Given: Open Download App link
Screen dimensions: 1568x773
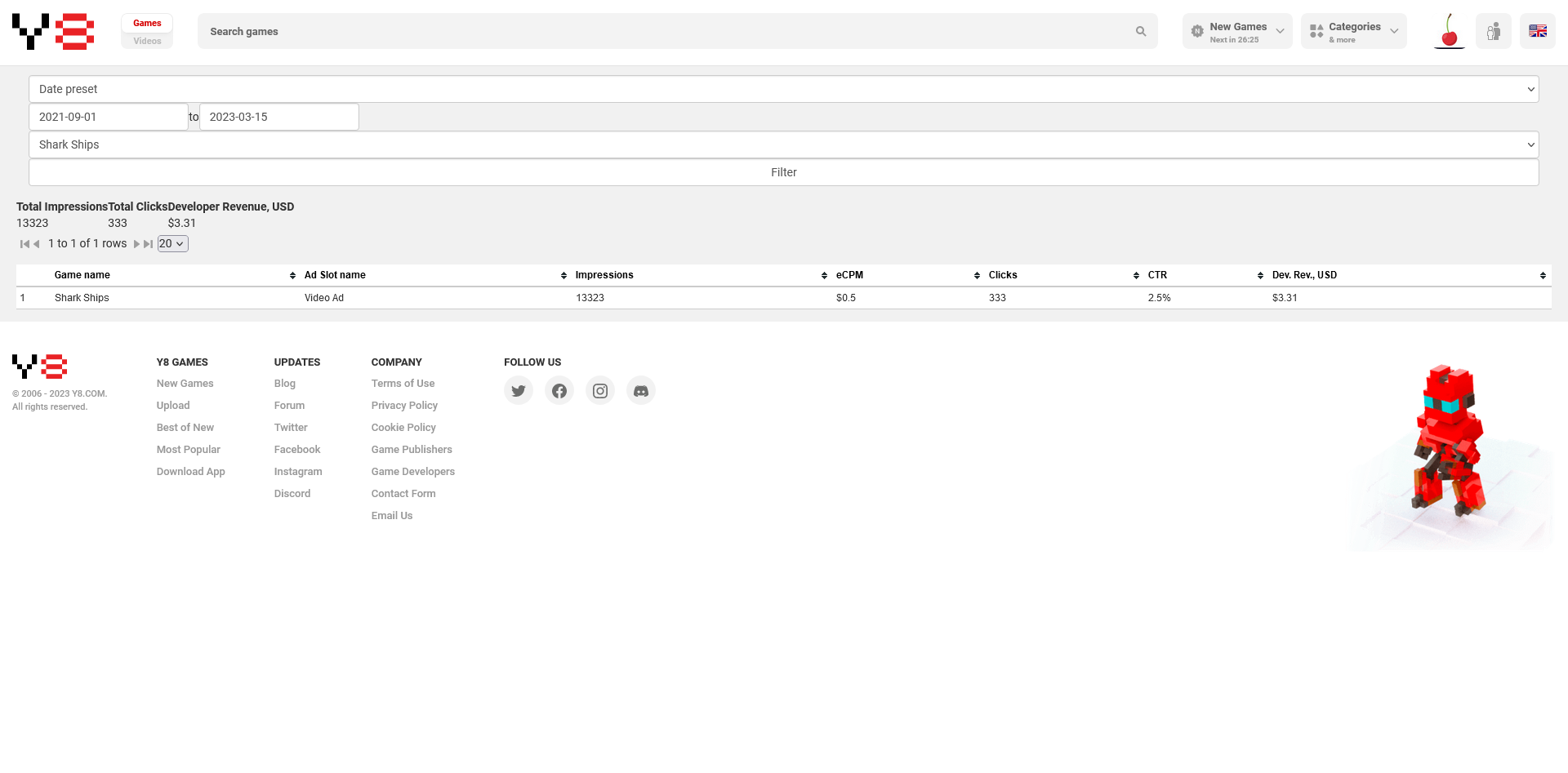Looking at the screenshot, I should [x=191, y=472].
